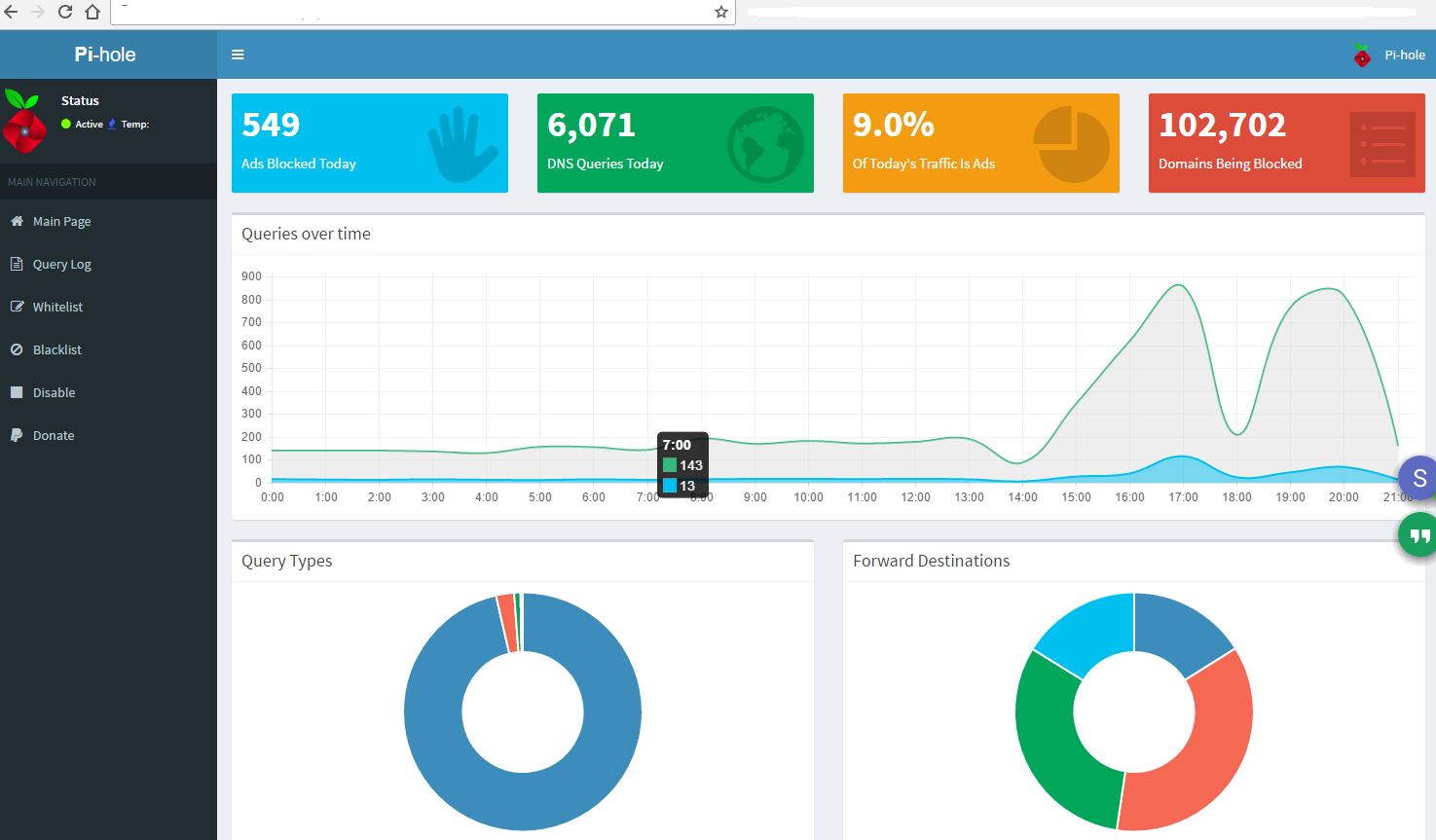Image resolution: width=1436 pixels, height=840 pixels.
Task: Click the green quote floating button
Action: (1418, 535)
